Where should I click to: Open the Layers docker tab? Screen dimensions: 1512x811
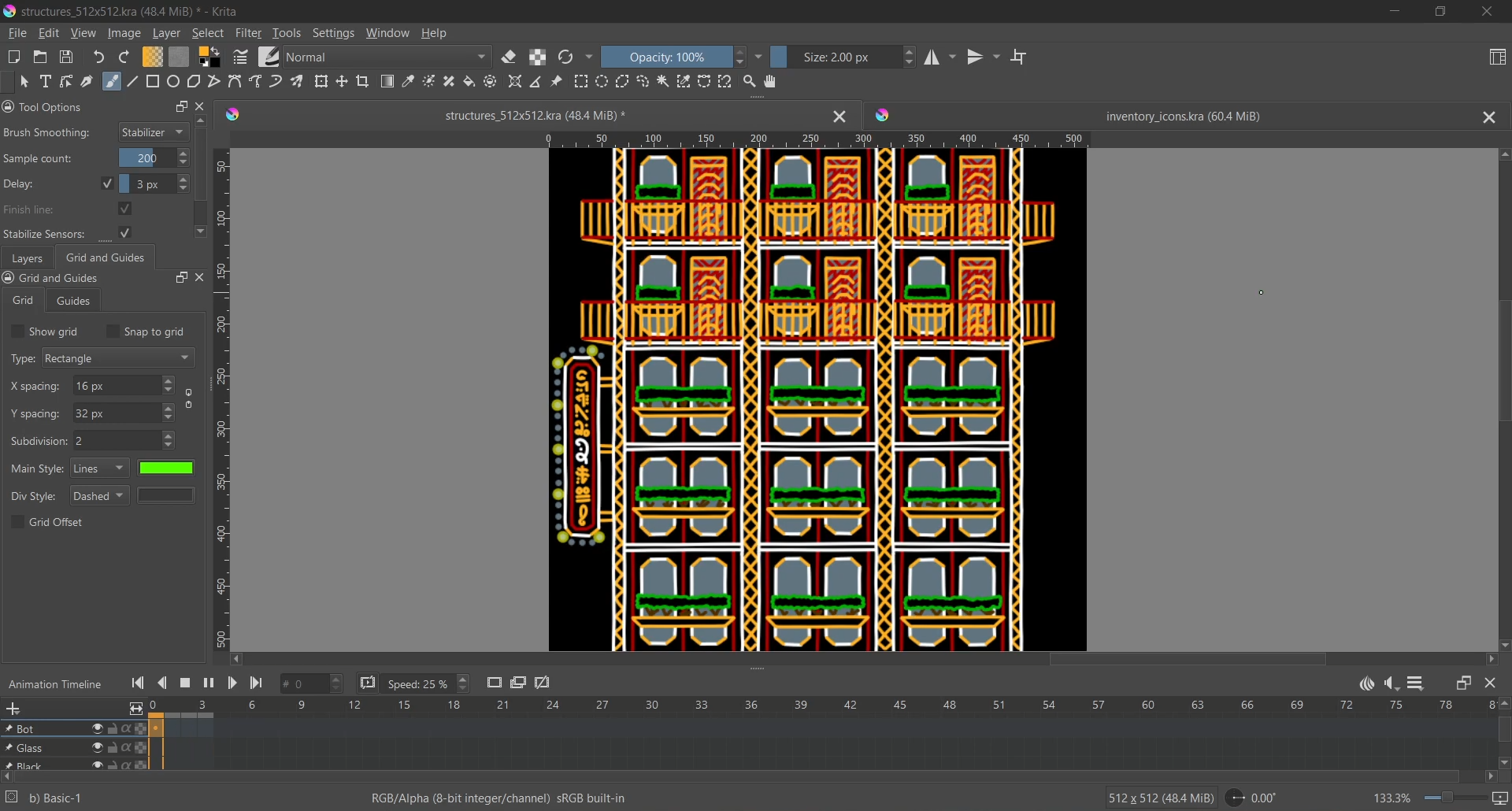tap(28, 259)
